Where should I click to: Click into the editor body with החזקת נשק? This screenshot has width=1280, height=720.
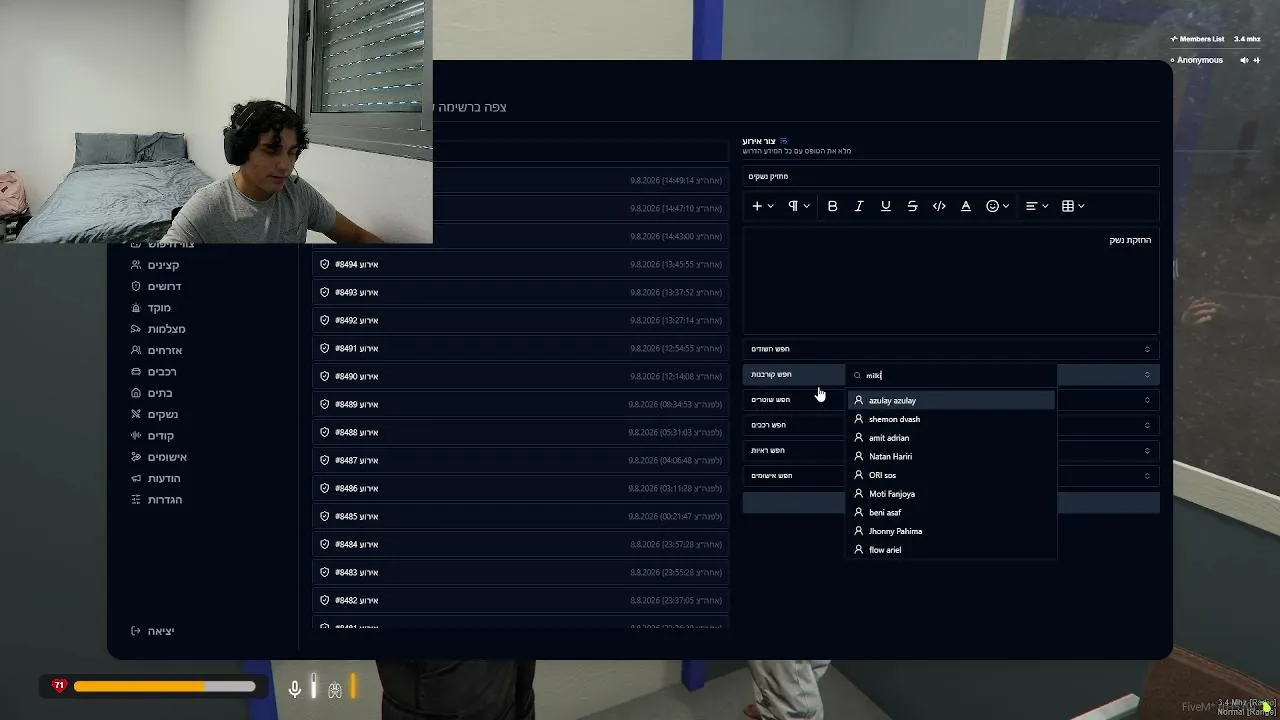pyautogui.click(x=951, y=280)
